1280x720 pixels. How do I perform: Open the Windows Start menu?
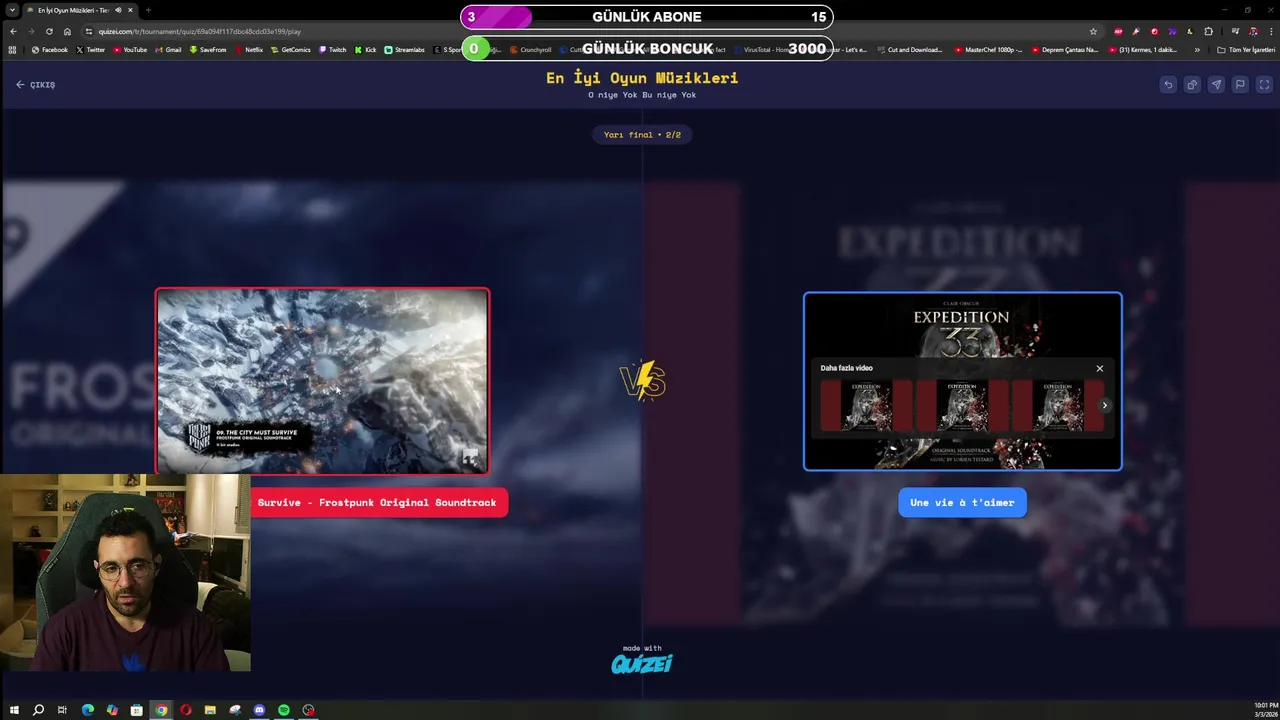coord(14,710)
